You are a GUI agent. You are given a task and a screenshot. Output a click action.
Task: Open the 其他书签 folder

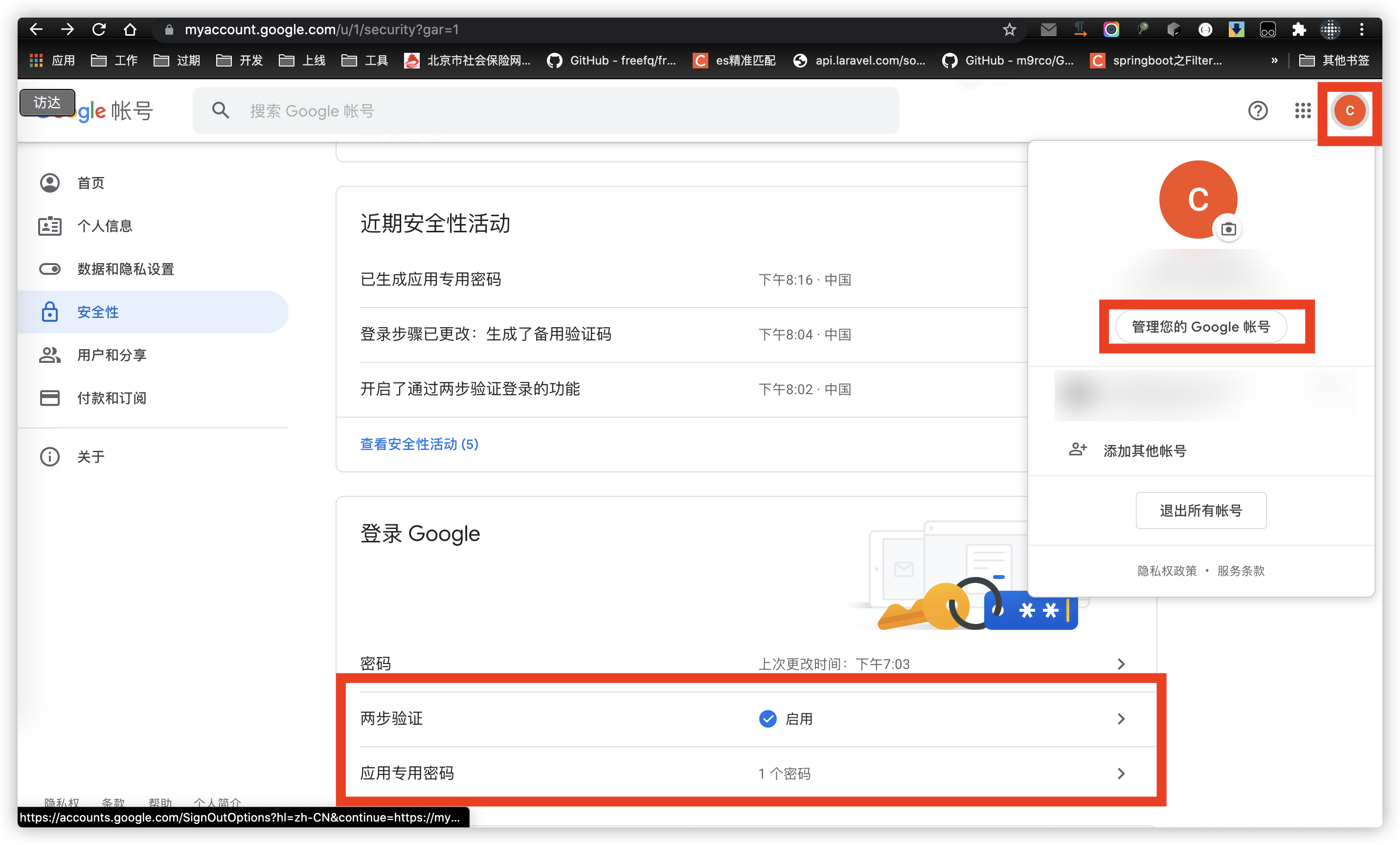coord(1334,60)
